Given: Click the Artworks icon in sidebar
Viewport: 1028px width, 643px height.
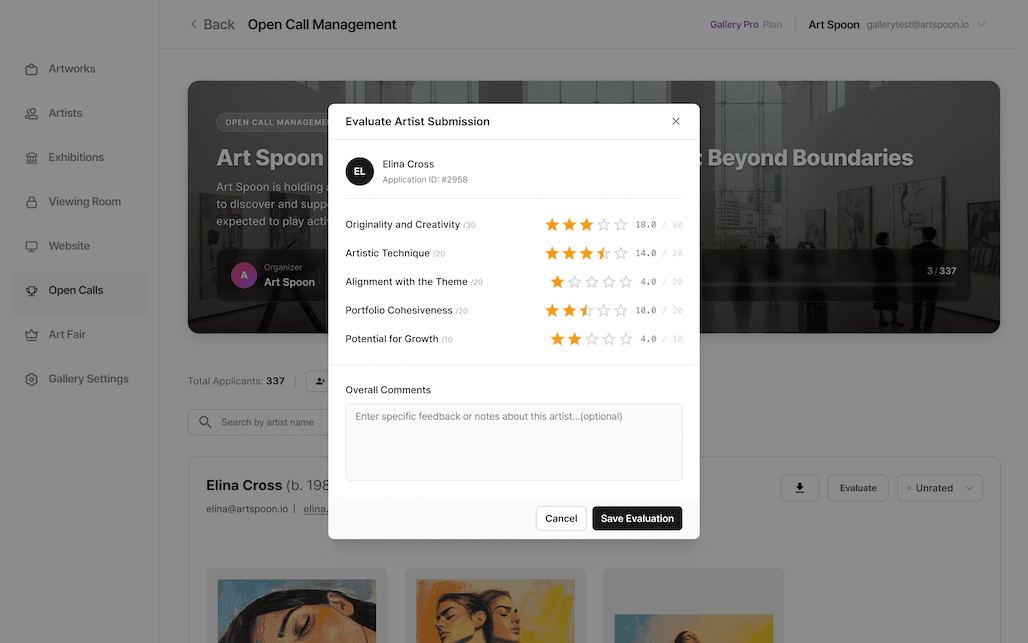Looking at the screenshot, I should tap(31, 69).
